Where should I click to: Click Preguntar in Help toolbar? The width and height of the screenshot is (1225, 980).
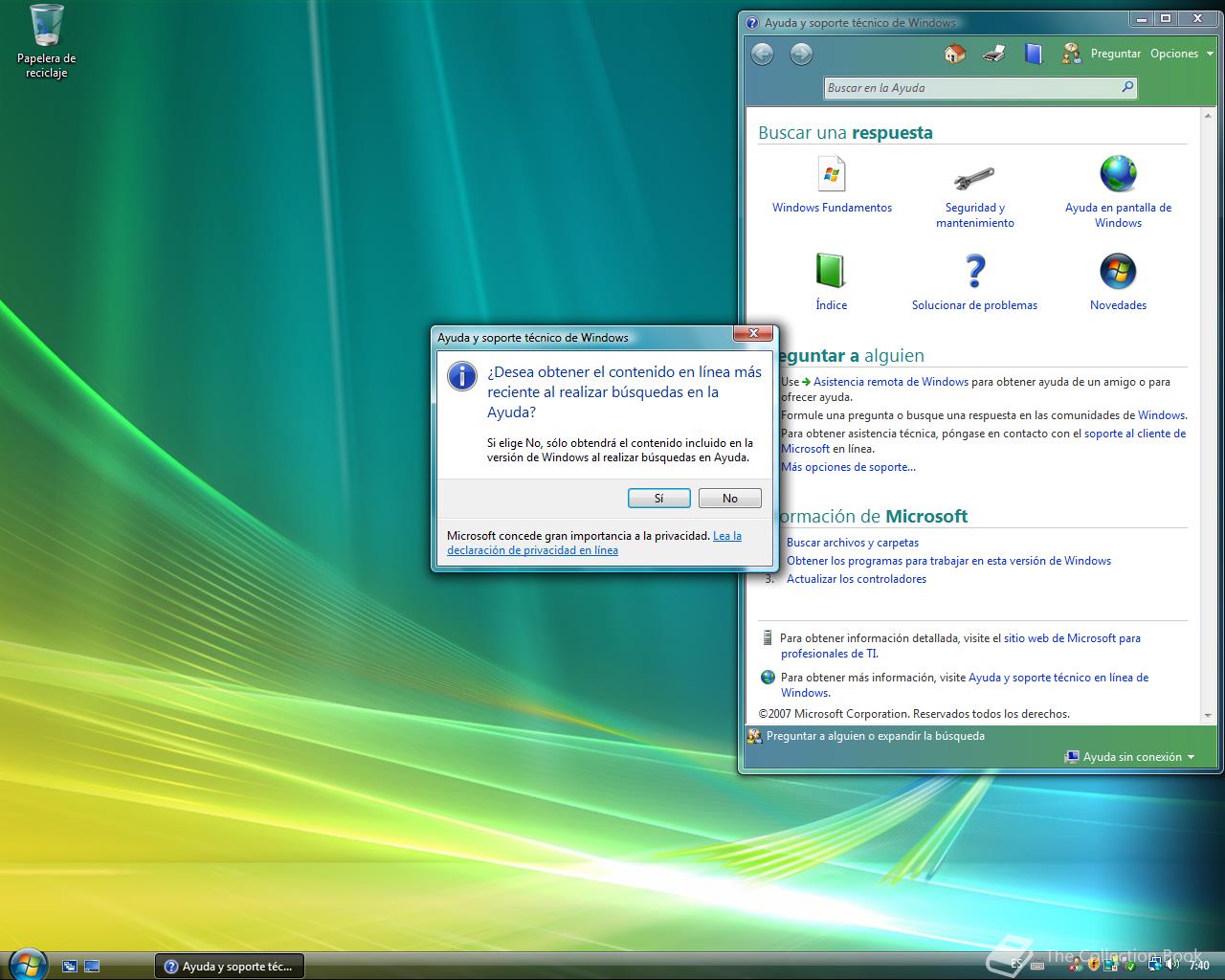1116,54
